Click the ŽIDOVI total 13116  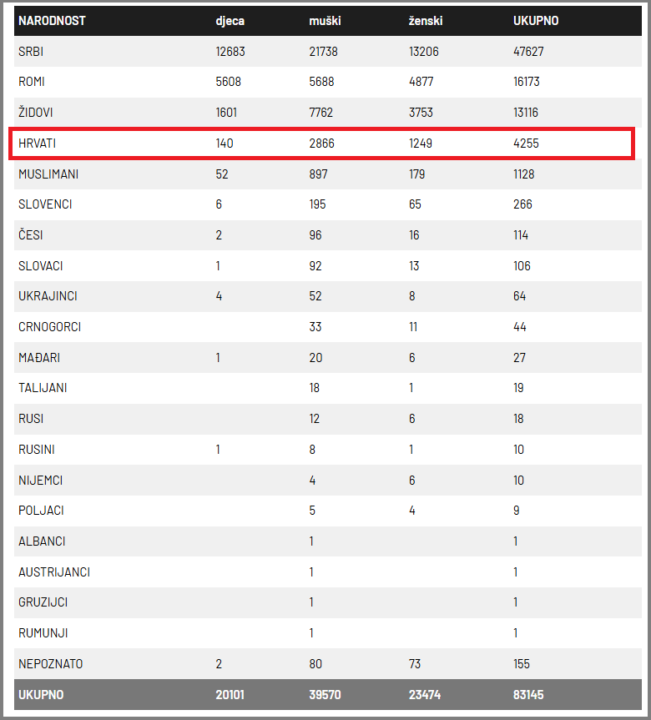point(528,113)
